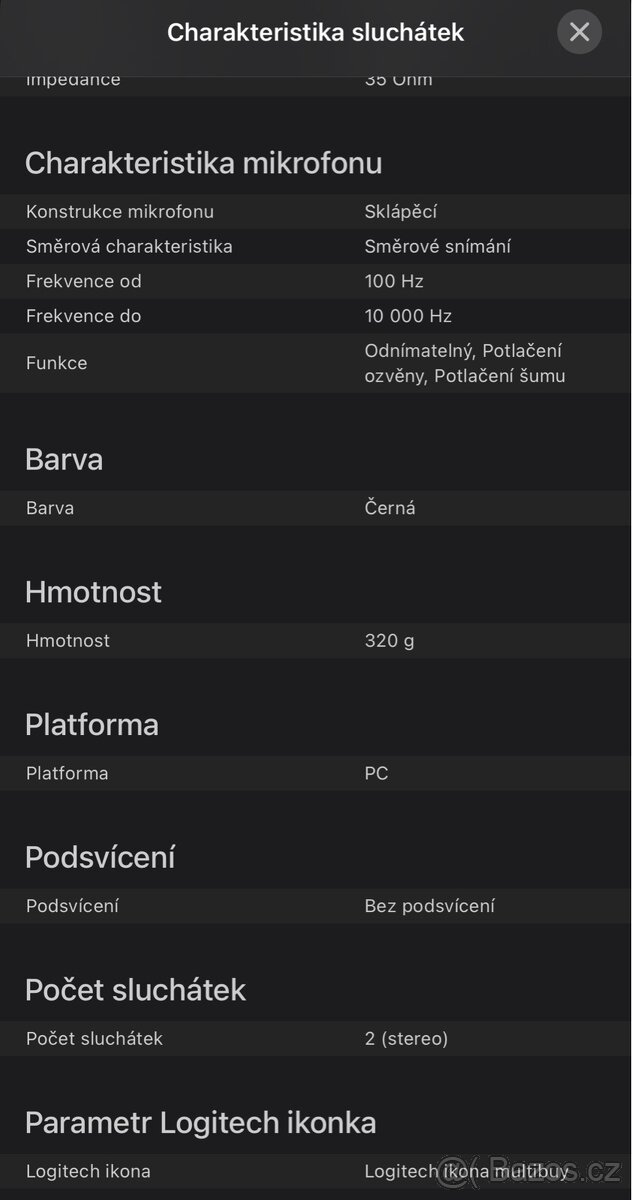Click the Bez podsvícení value
The width and height of the screenshot is (632, 1200).
(x=429, y=906)
